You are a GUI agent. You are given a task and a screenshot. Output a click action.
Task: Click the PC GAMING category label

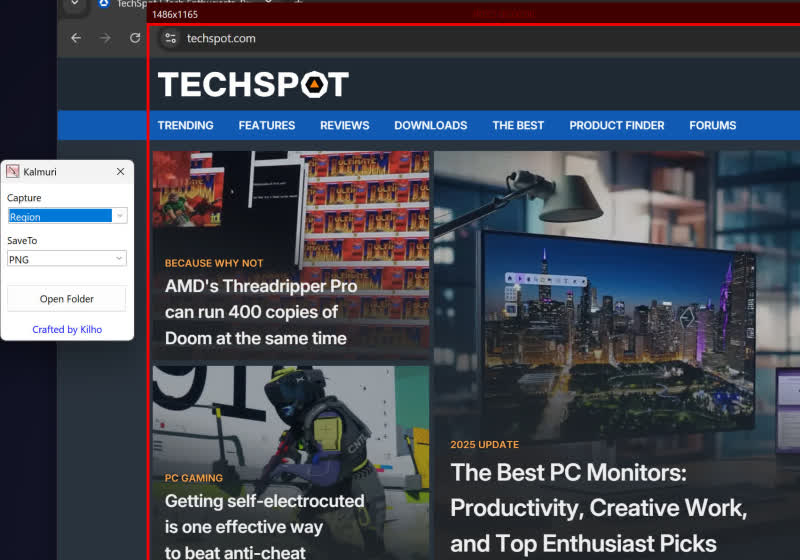tap(193, 478)
